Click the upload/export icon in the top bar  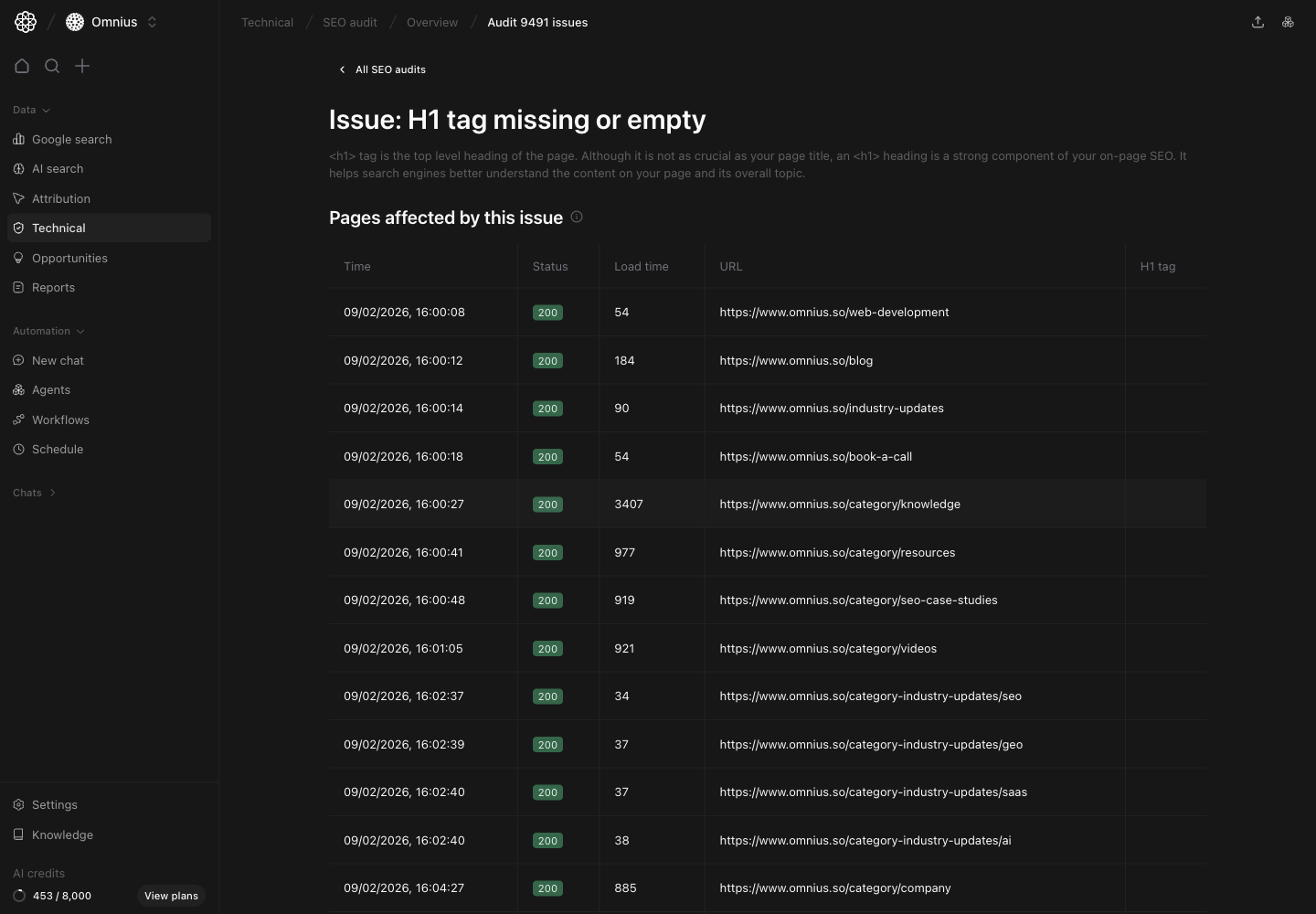1258,22
